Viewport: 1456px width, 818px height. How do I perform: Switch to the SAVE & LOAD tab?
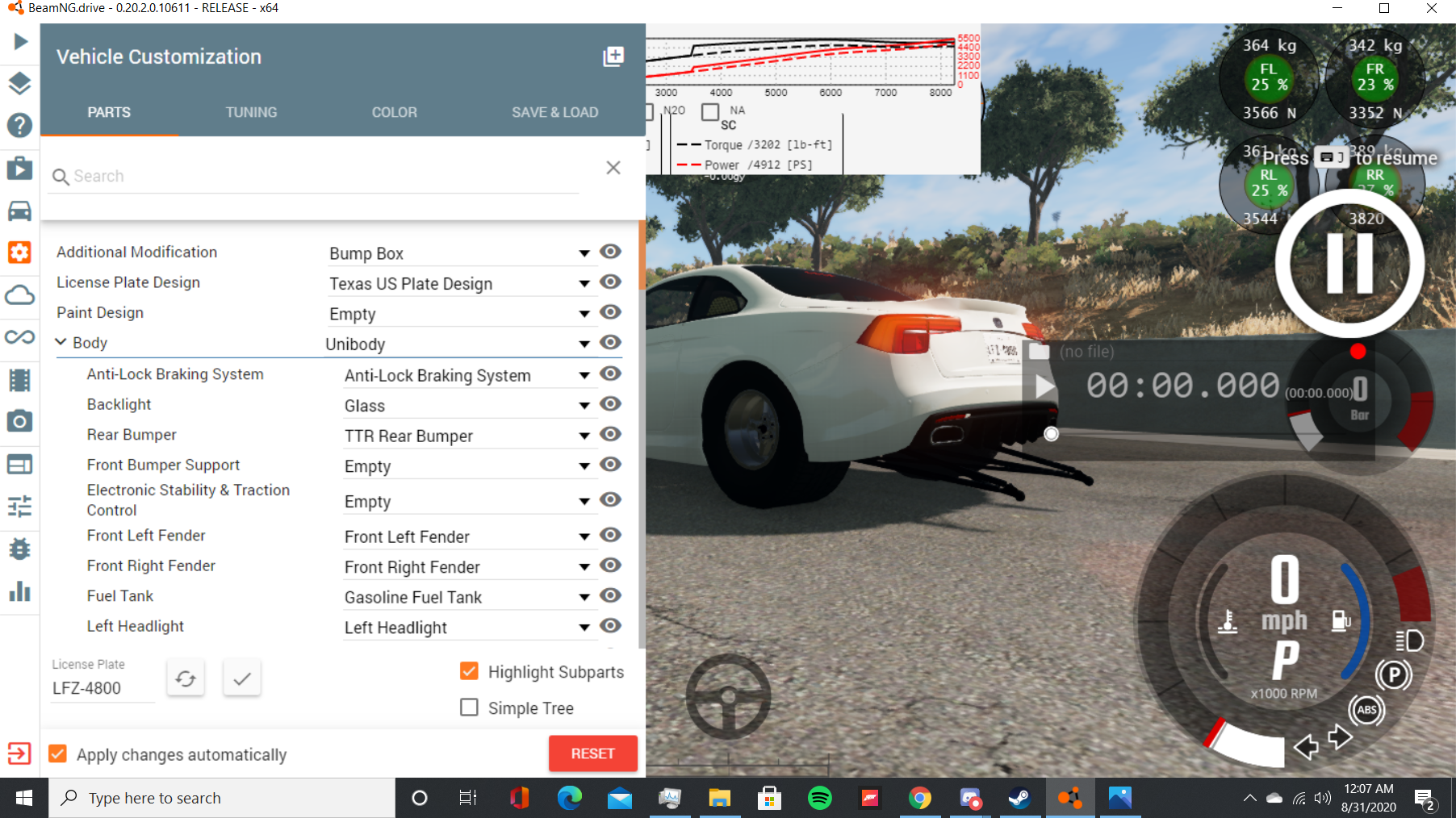(x=554, y=112)
